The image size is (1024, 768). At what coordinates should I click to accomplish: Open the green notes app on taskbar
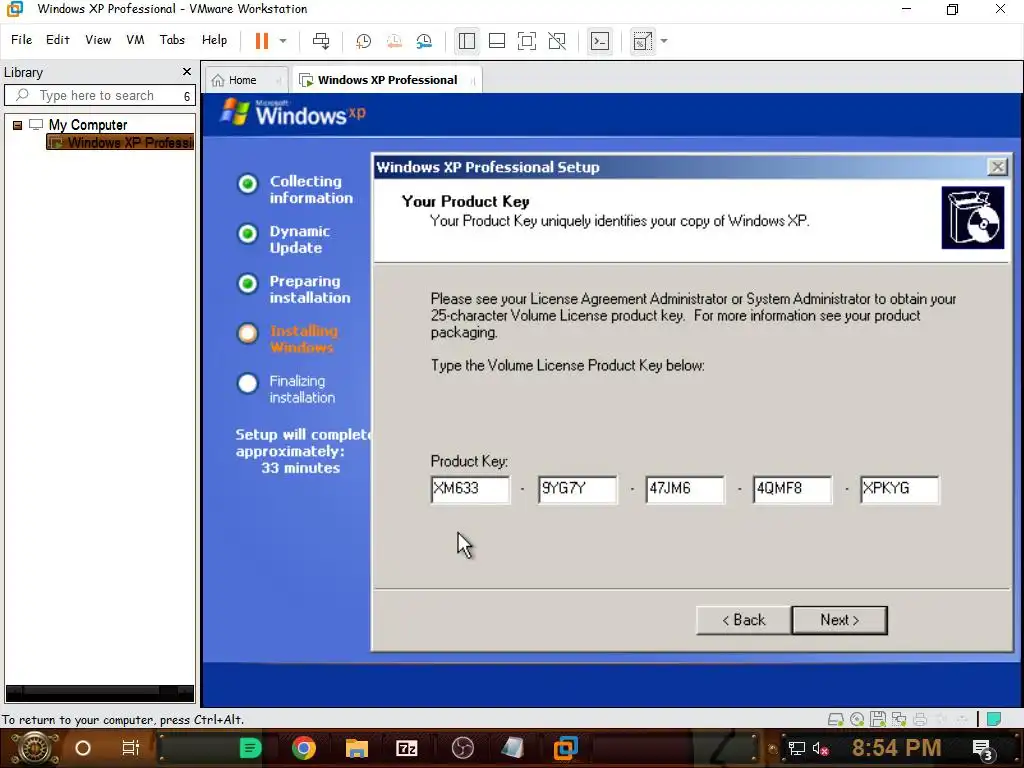tap(250, 748)
